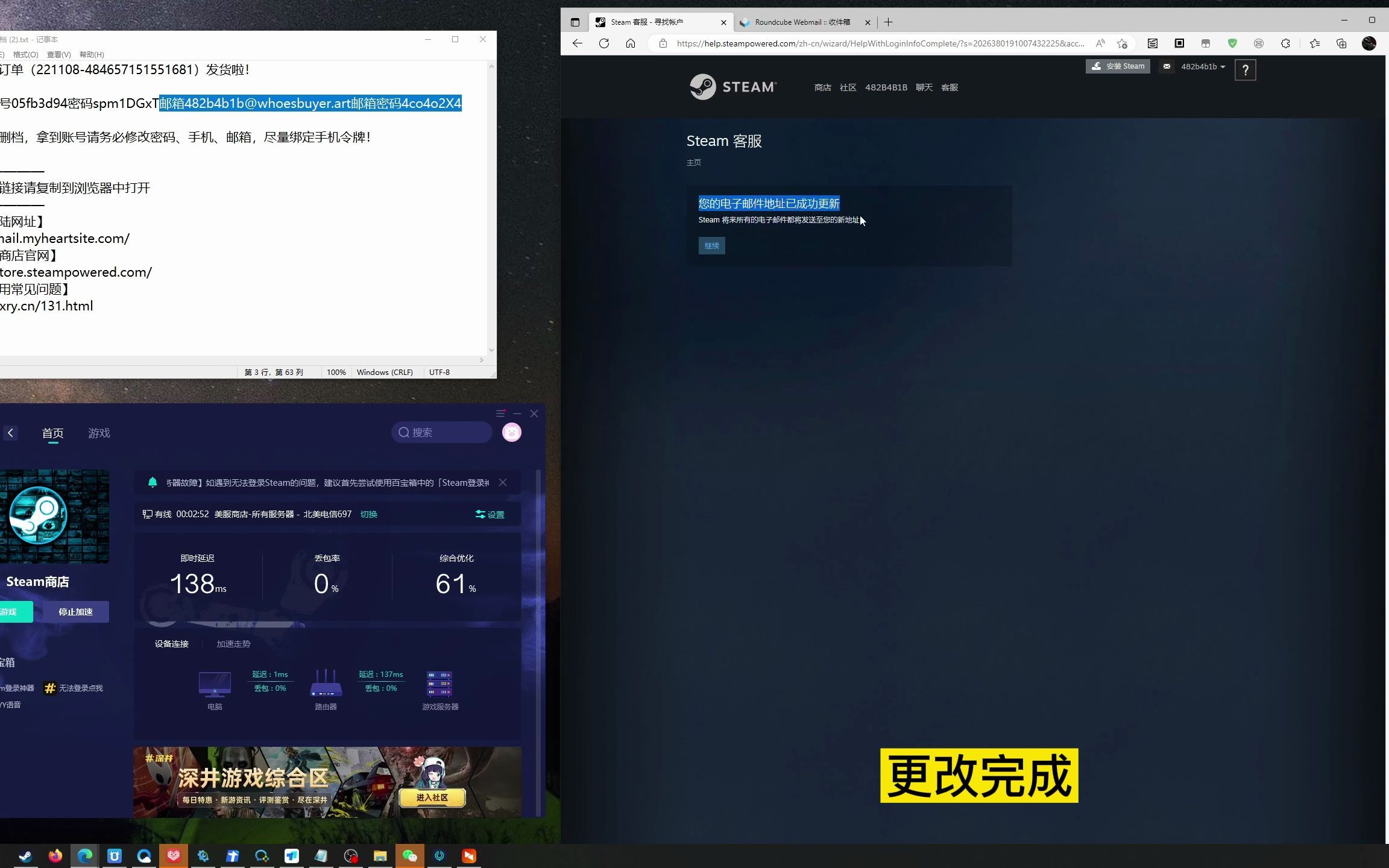Click the 搜索 search field in accelerator
The height and width of the screenshot is (868, 1389).
[x=441, y=432]
